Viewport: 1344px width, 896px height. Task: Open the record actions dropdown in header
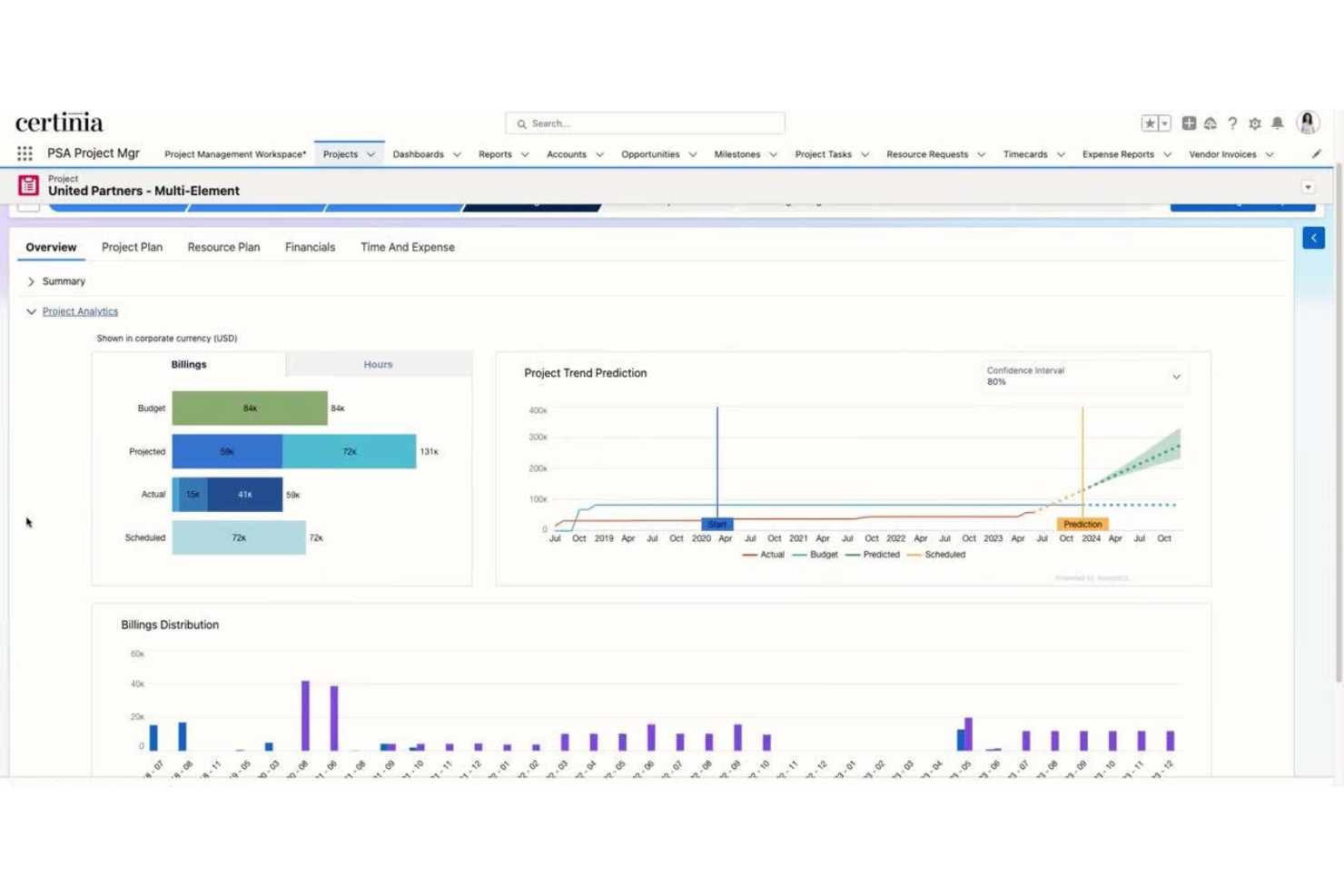pyautogui.click(x=1308, y=188)
